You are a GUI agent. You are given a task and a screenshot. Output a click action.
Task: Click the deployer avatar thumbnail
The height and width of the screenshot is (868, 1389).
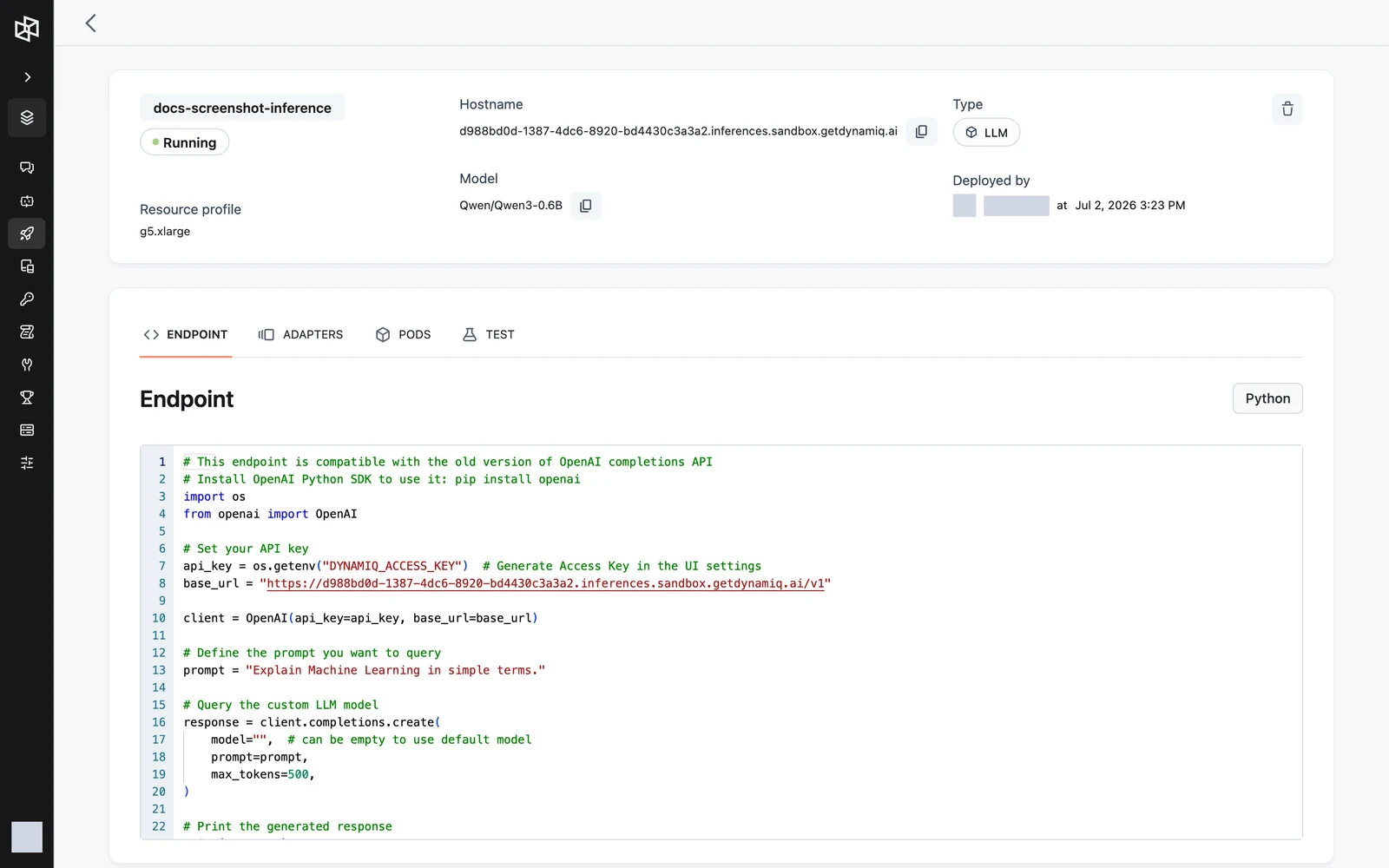964,206
